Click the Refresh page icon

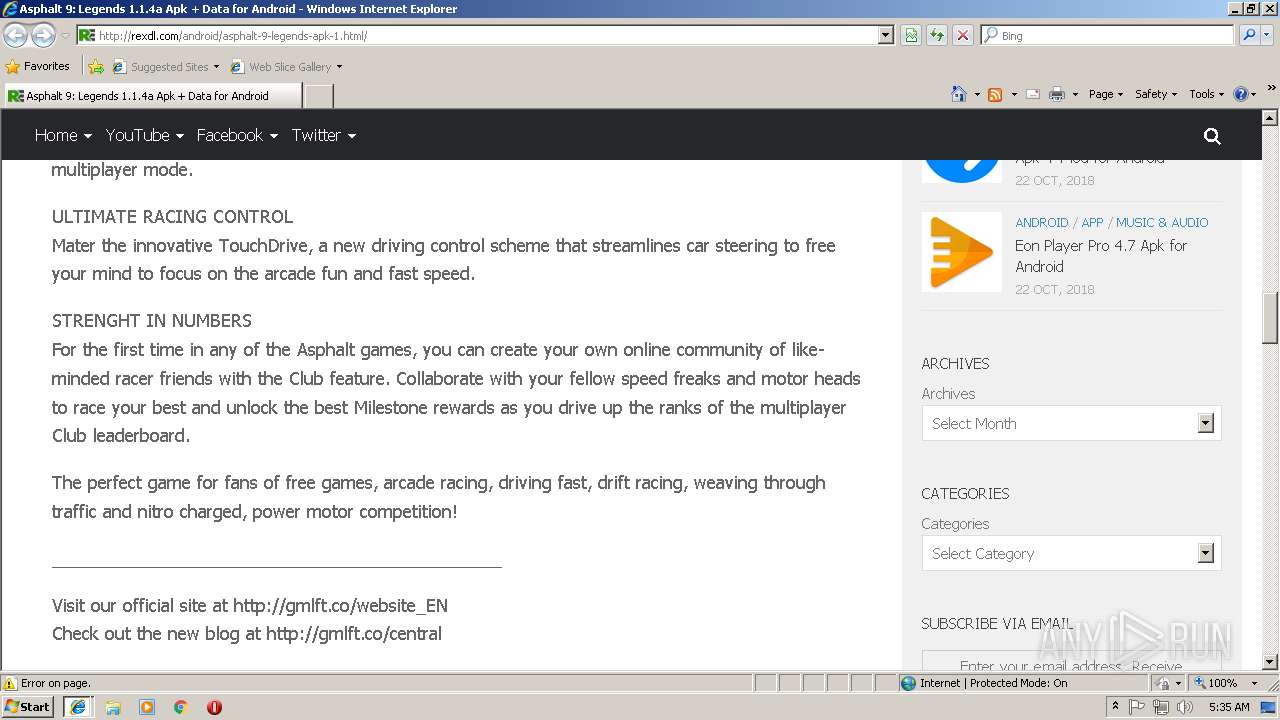(937, 35)
